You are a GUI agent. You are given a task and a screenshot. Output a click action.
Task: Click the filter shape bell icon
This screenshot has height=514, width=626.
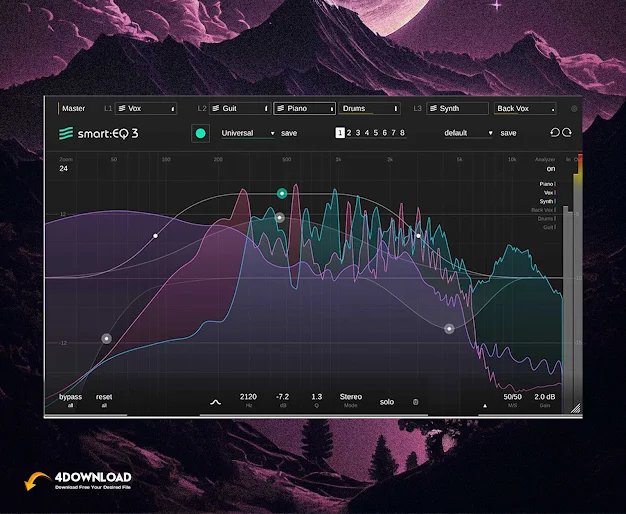[216, 402]
